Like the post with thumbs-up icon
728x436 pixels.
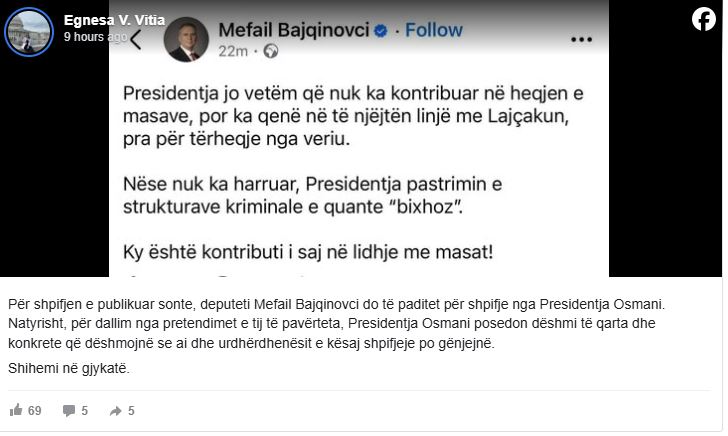coord(16,410)
